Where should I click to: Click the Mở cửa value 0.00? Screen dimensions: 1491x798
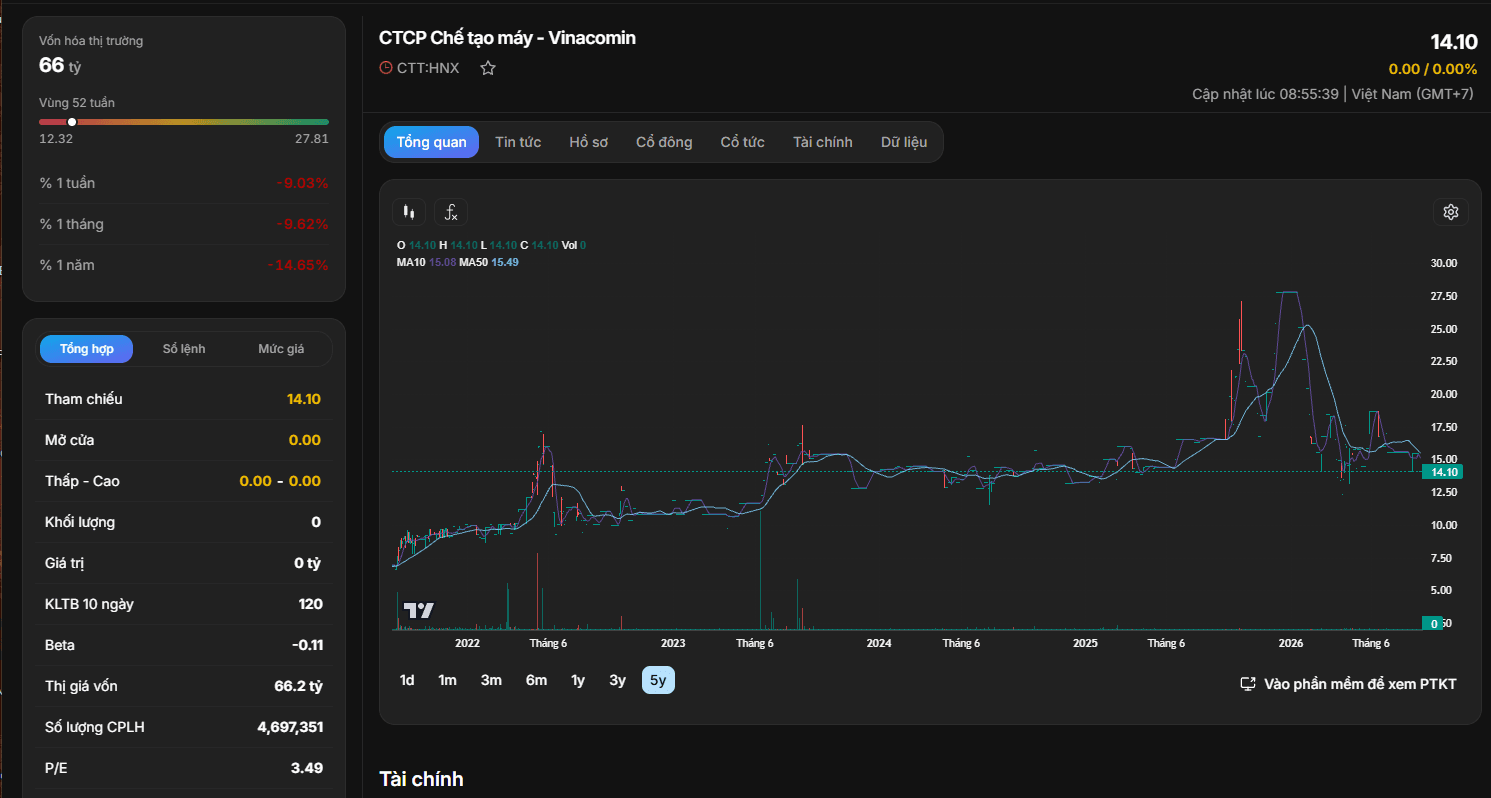click(305, 440)
